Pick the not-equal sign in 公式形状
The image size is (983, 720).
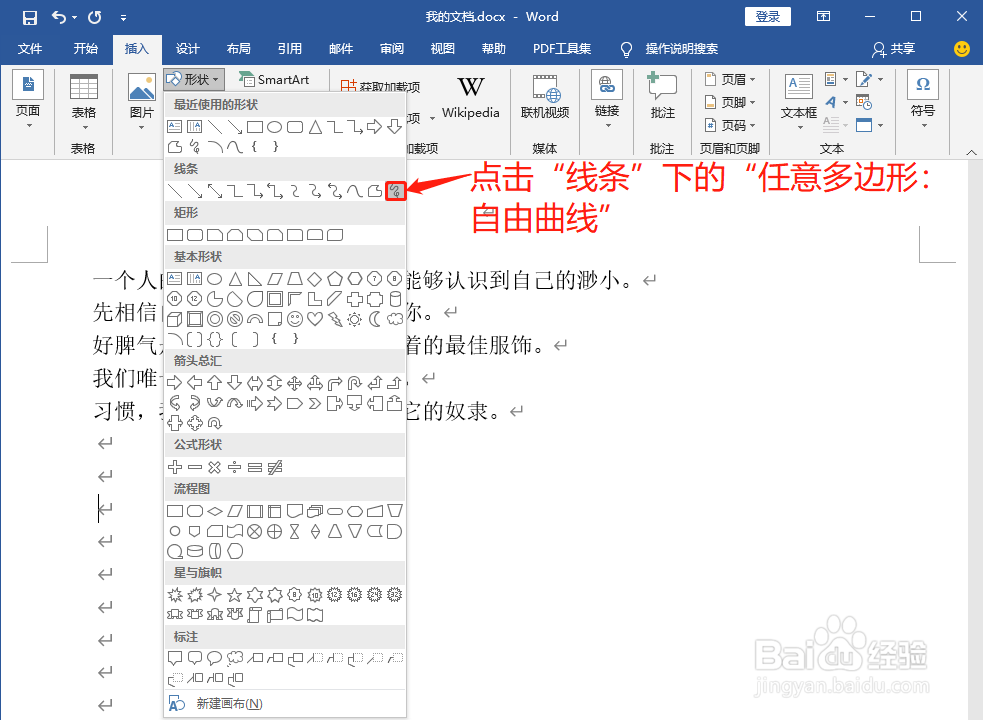point(275,467)
